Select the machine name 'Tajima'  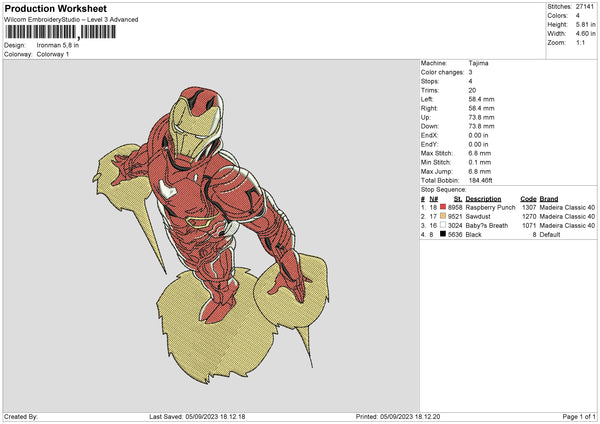pos(478,63)
